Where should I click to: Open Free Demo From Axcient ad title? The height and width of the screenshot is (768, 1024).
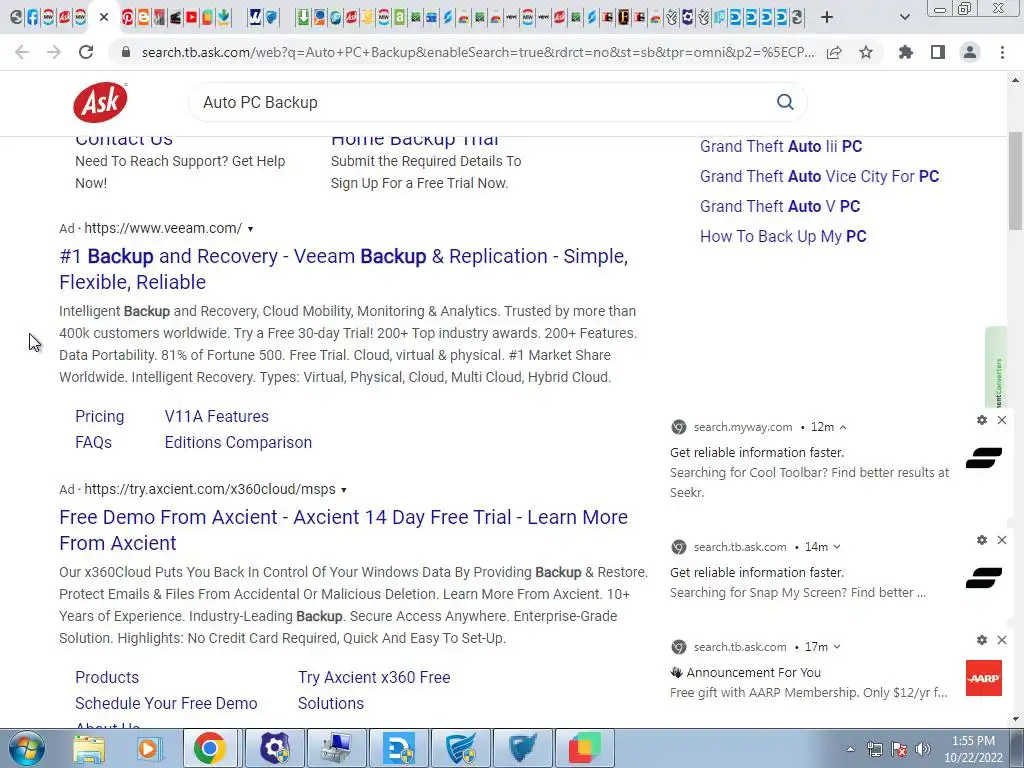pyautogui.click(x=344, y=530)
